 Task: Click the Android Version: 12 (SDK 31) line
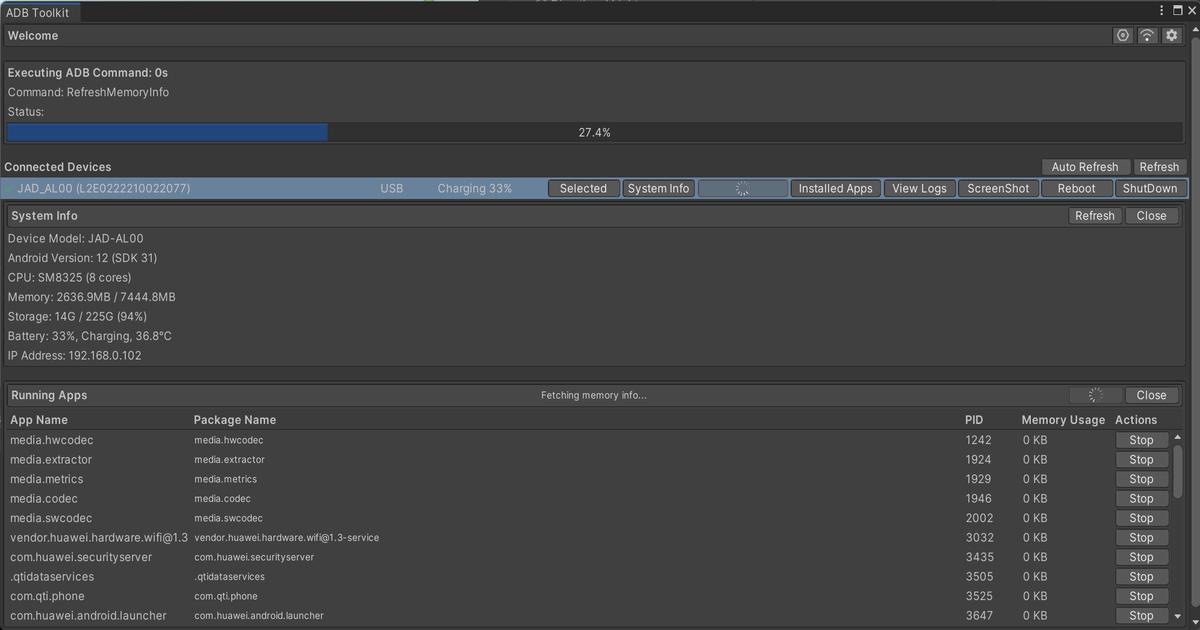[x=82, y=258]
